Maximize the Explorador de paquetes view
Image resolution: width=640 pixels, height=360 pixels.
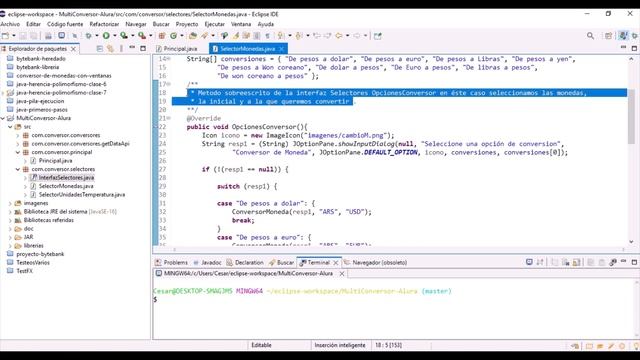[143, 48]
